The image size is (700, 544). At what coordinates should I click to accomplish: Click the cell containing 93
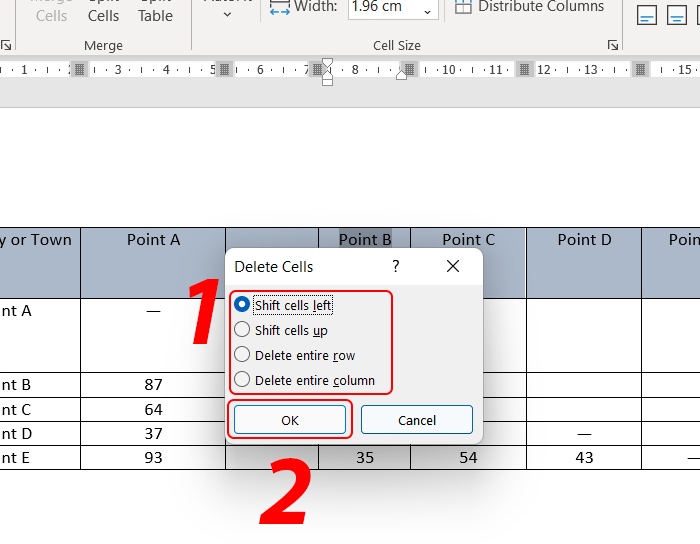pos(153,457)
